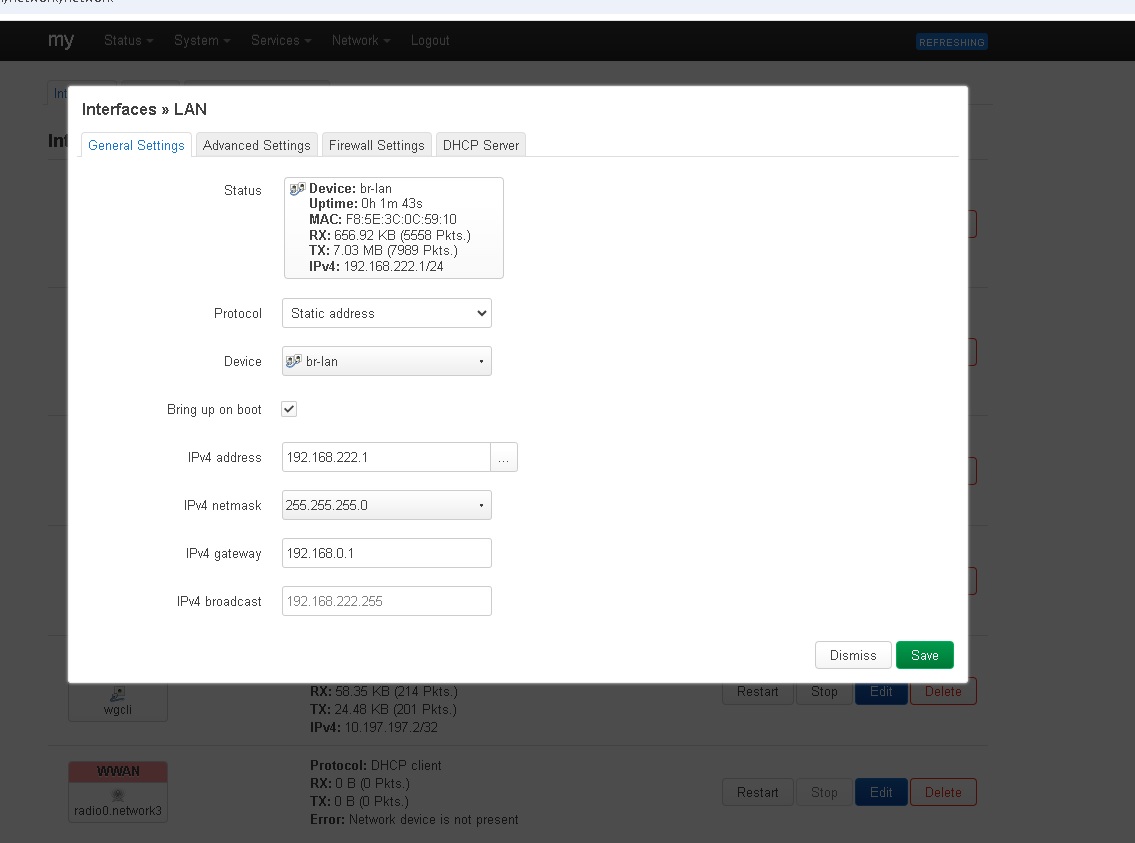This screenshot has height=843, width=1135.
Task: Uncheck the Bring up on boot checkbox
Action: click(x=289, y=409)
